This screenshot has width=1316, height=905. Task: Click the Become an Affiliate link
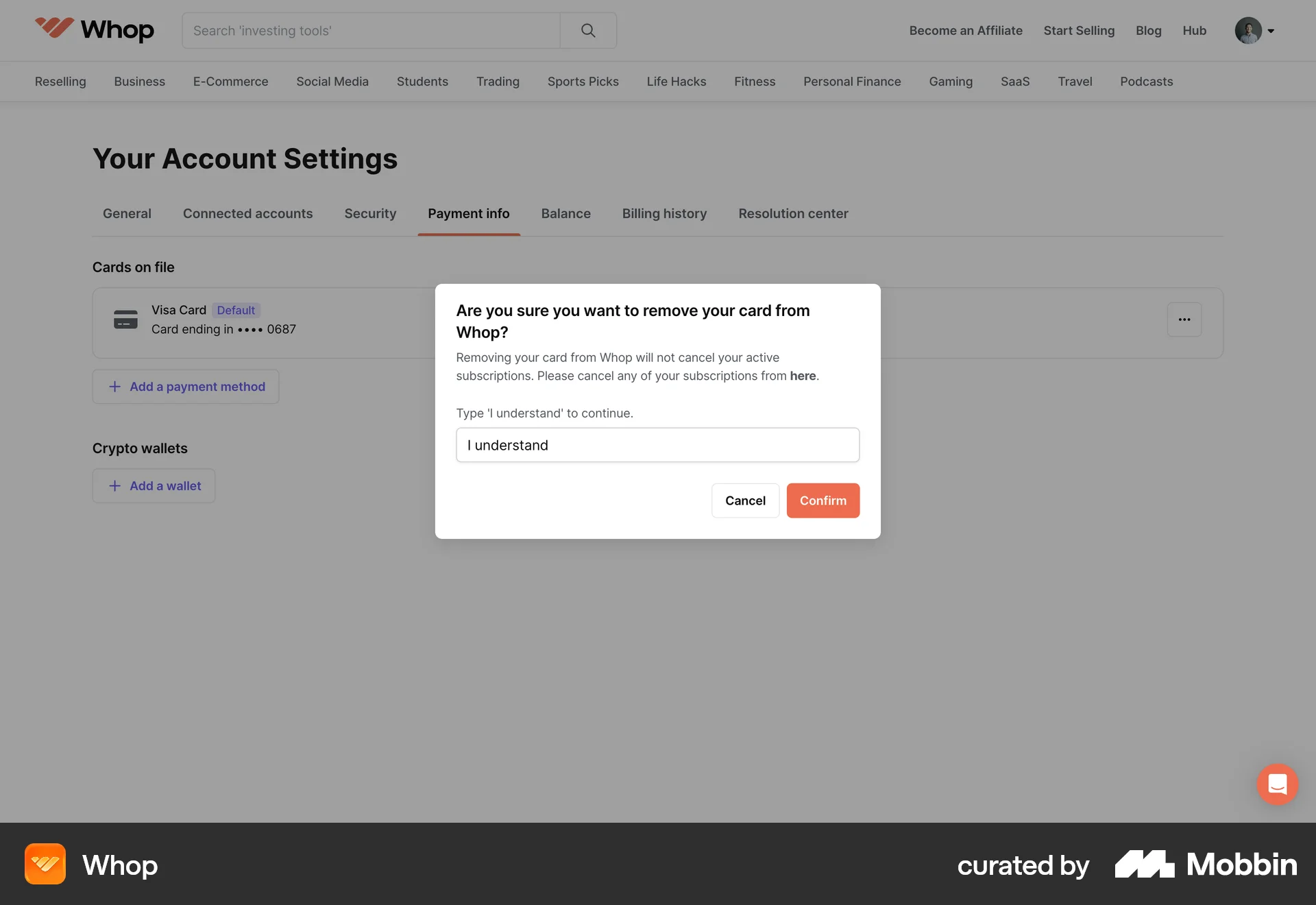[966, 30]
